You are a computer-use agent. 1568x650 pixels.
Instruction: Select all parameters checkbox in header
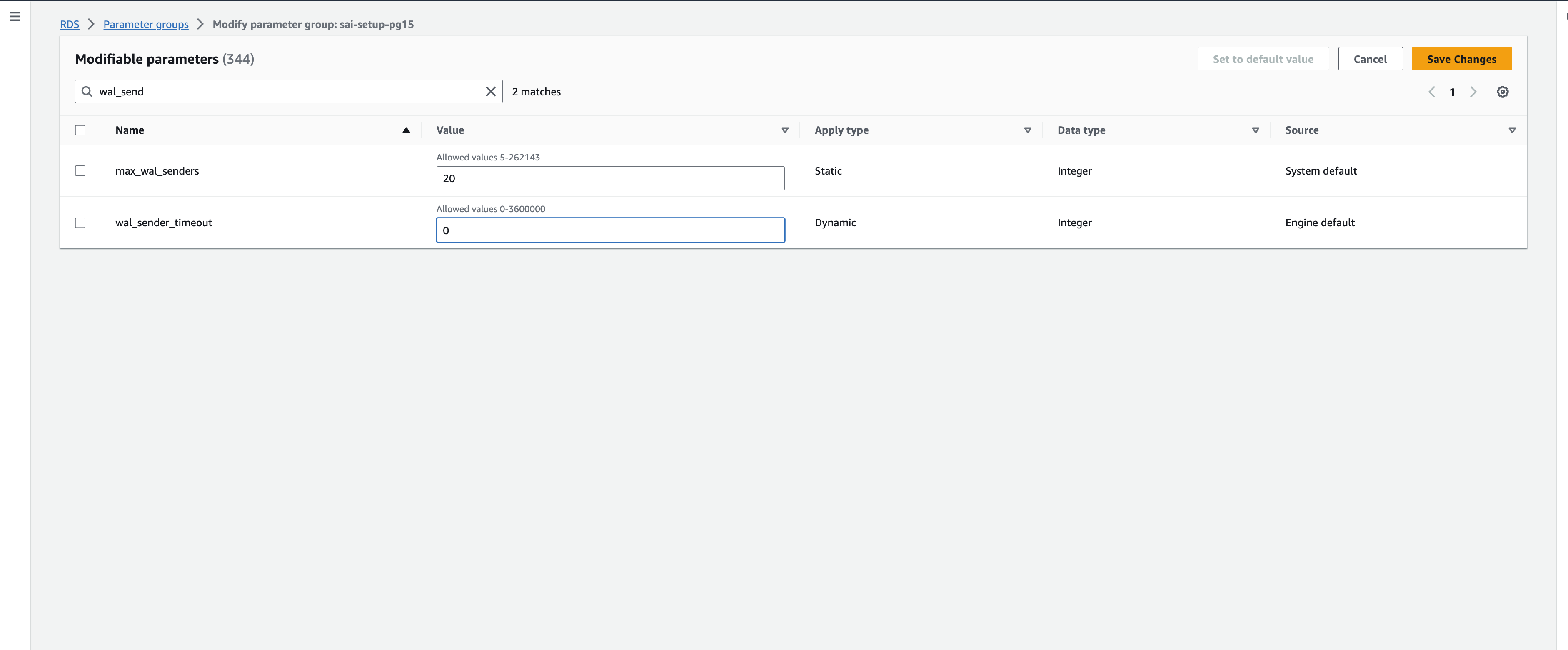point(80,130)
